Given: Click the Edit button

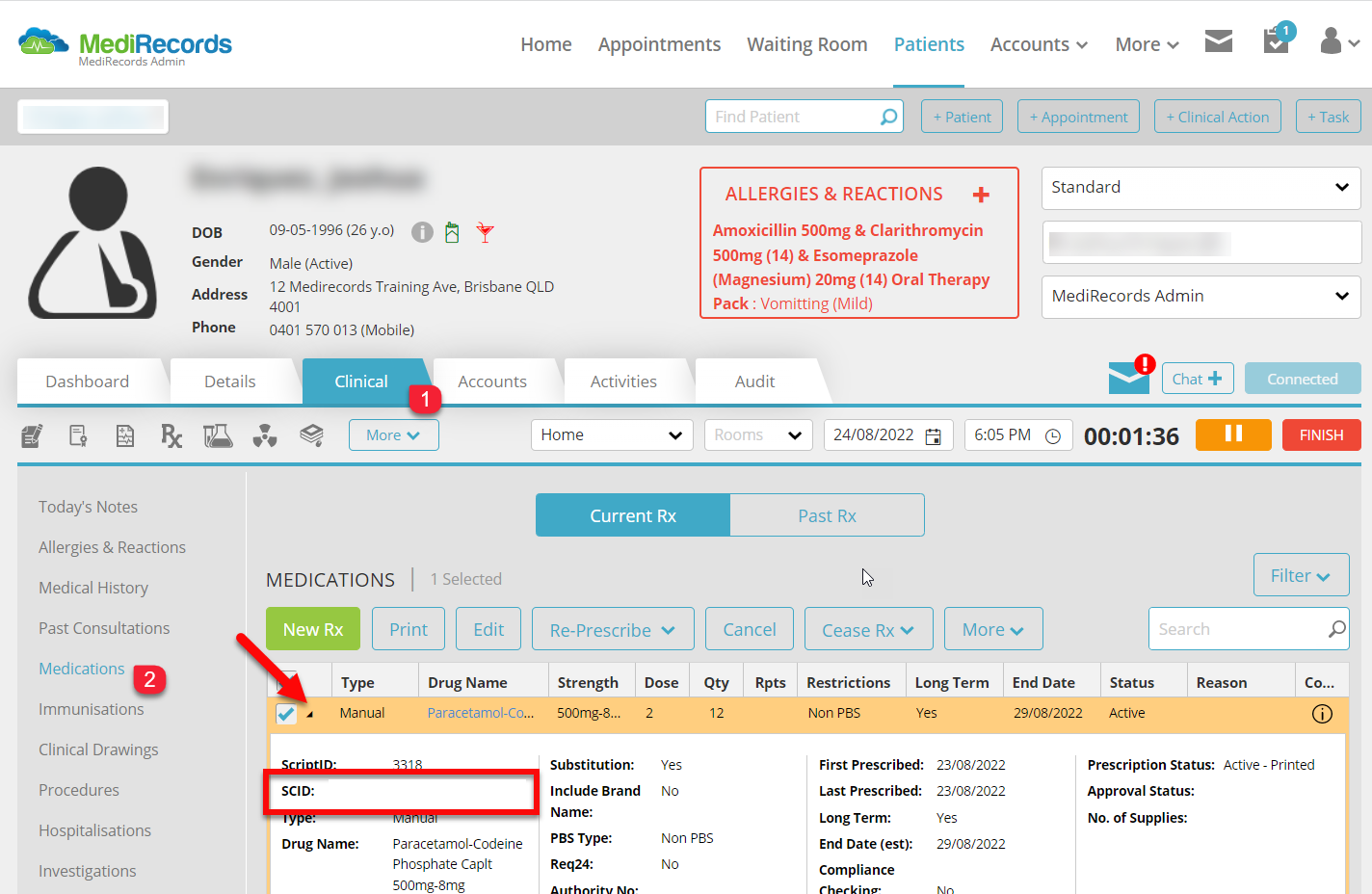Looking at the screenshot, I should point(488,629).
